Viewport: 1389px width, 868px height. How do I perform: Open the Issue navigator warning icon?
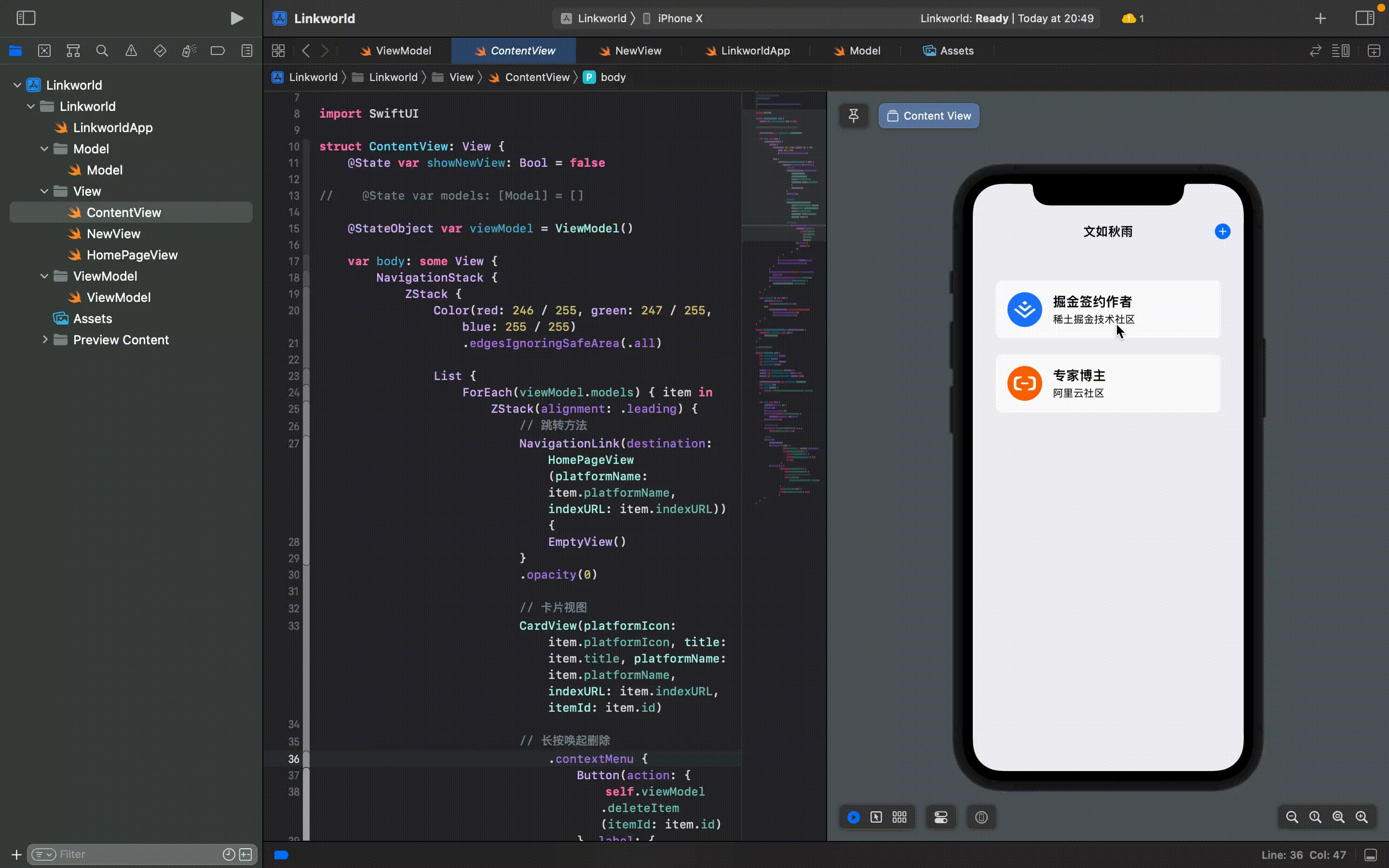pos(131,51)
